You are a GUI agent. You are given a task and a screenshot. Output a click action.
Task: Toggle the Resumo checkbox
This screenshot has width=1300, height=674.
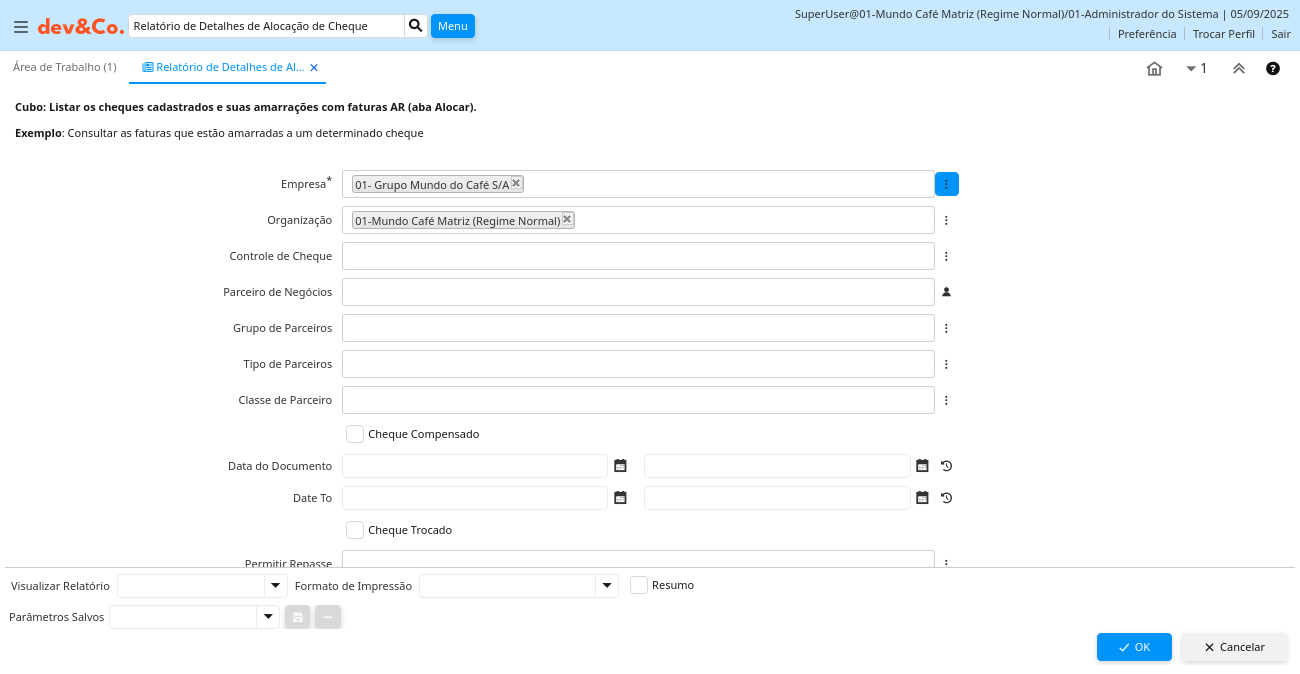tap(639, 585)
